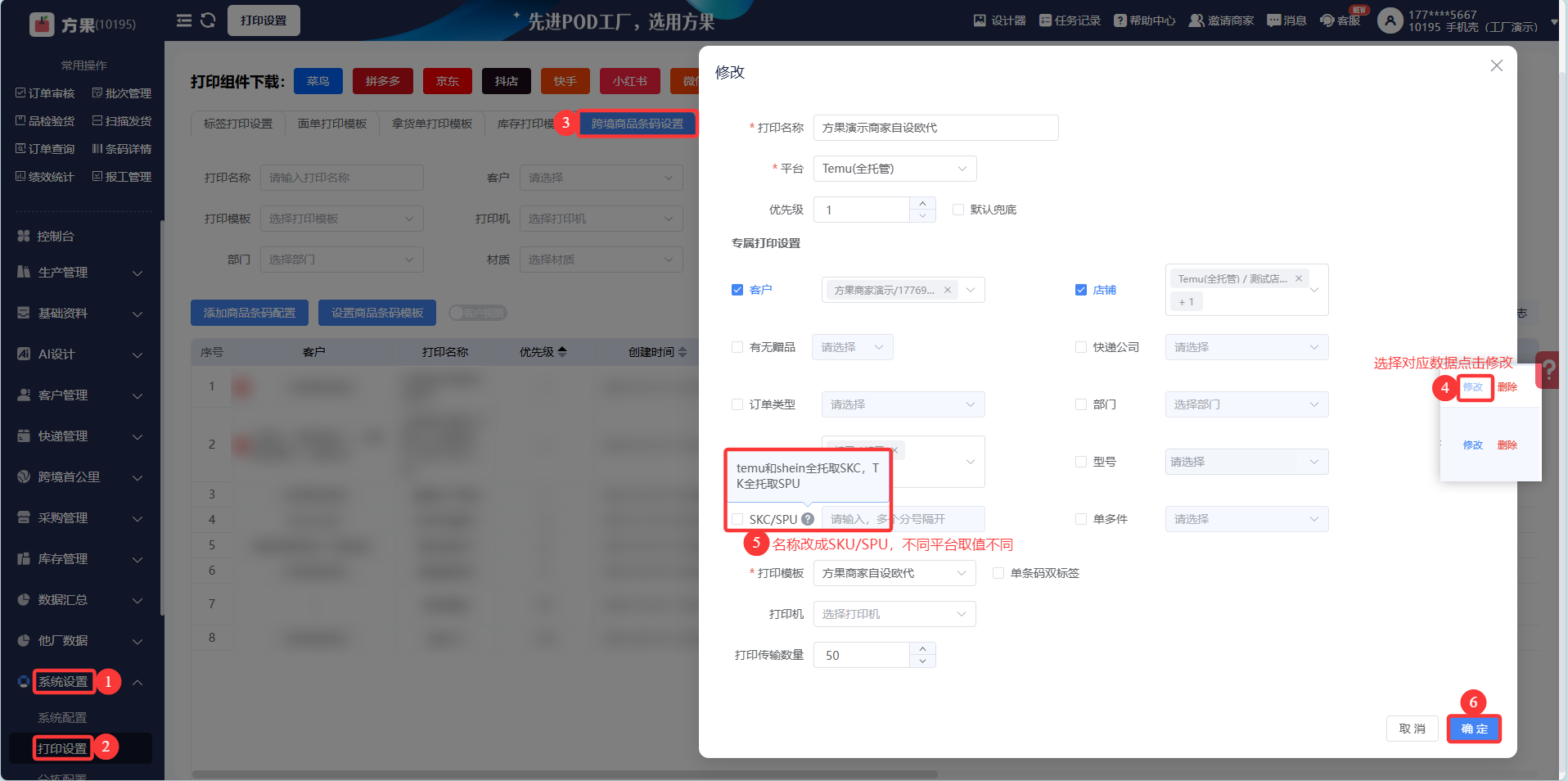Open the 订单类型 dropdown

pyautogui.click(x=903, y=404)
